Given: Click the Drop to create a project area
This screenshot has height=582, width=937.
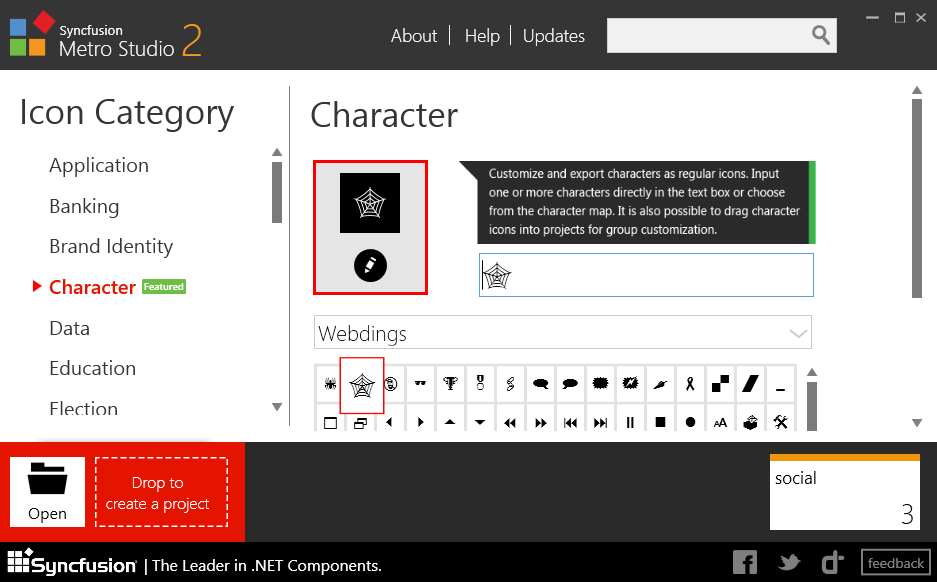Looking at the screenshot, I should pos(161,492).
